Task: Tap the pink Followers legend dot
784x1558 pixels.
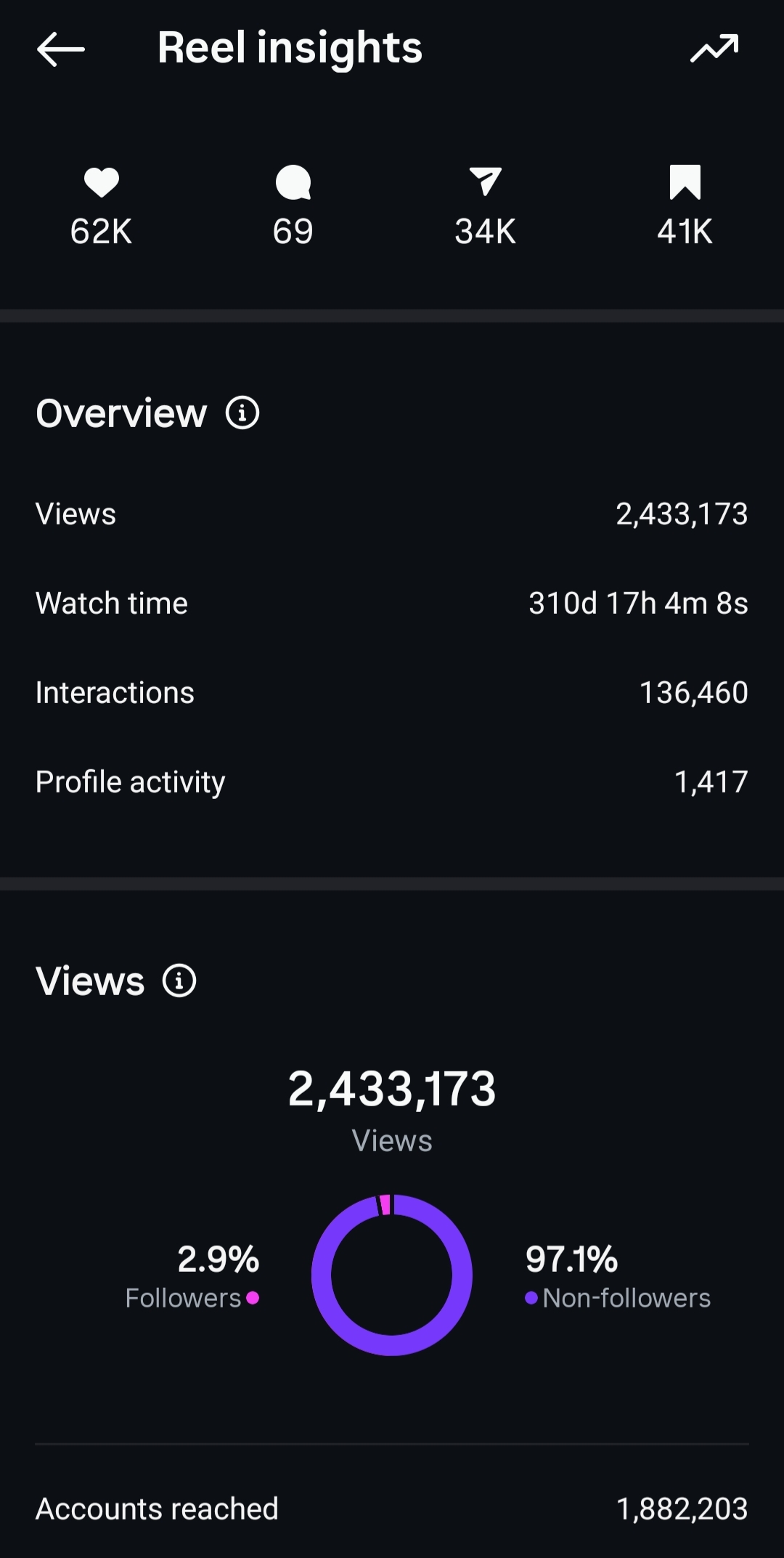Action: (253, 1298)
